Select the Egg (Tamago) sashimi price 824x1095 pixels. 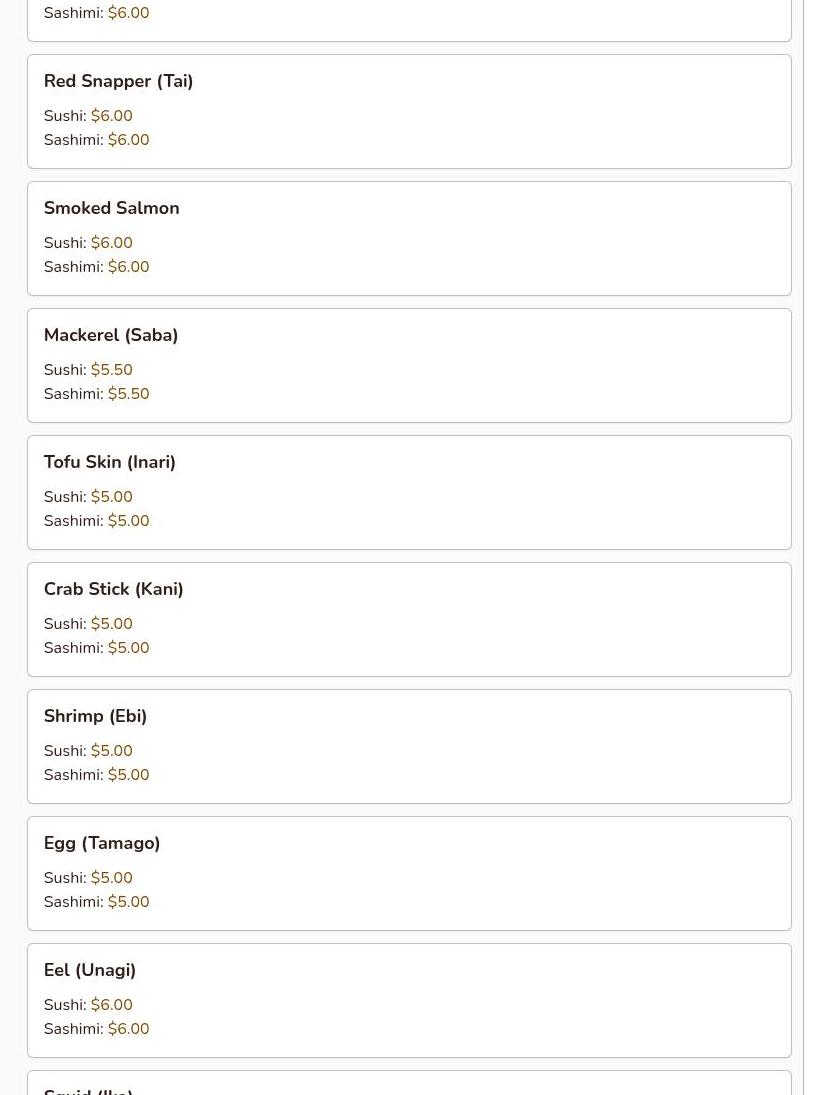tap(128, 902)
